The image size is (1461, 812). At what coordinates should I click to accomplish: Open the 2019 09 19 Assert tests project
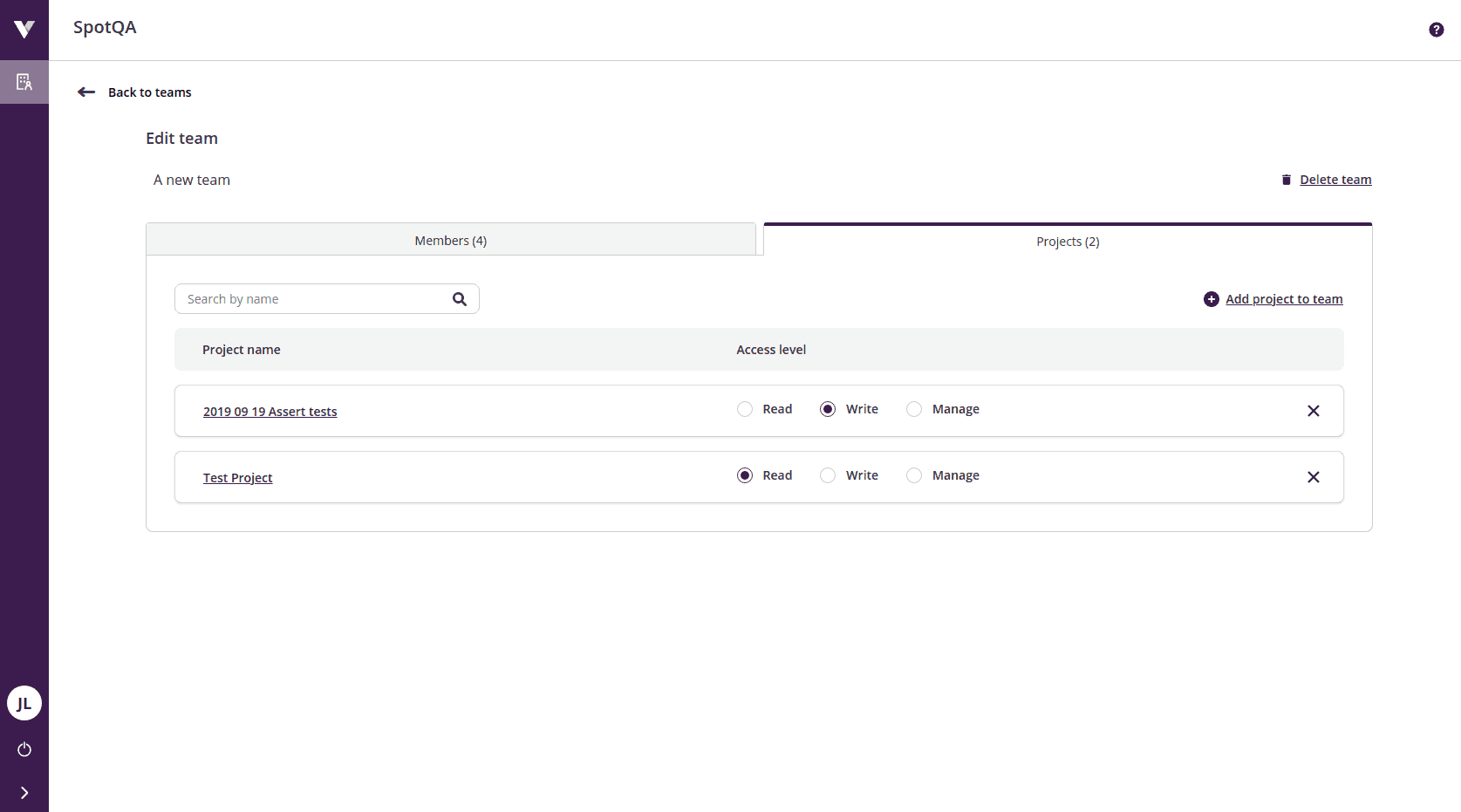click(270, 411)
